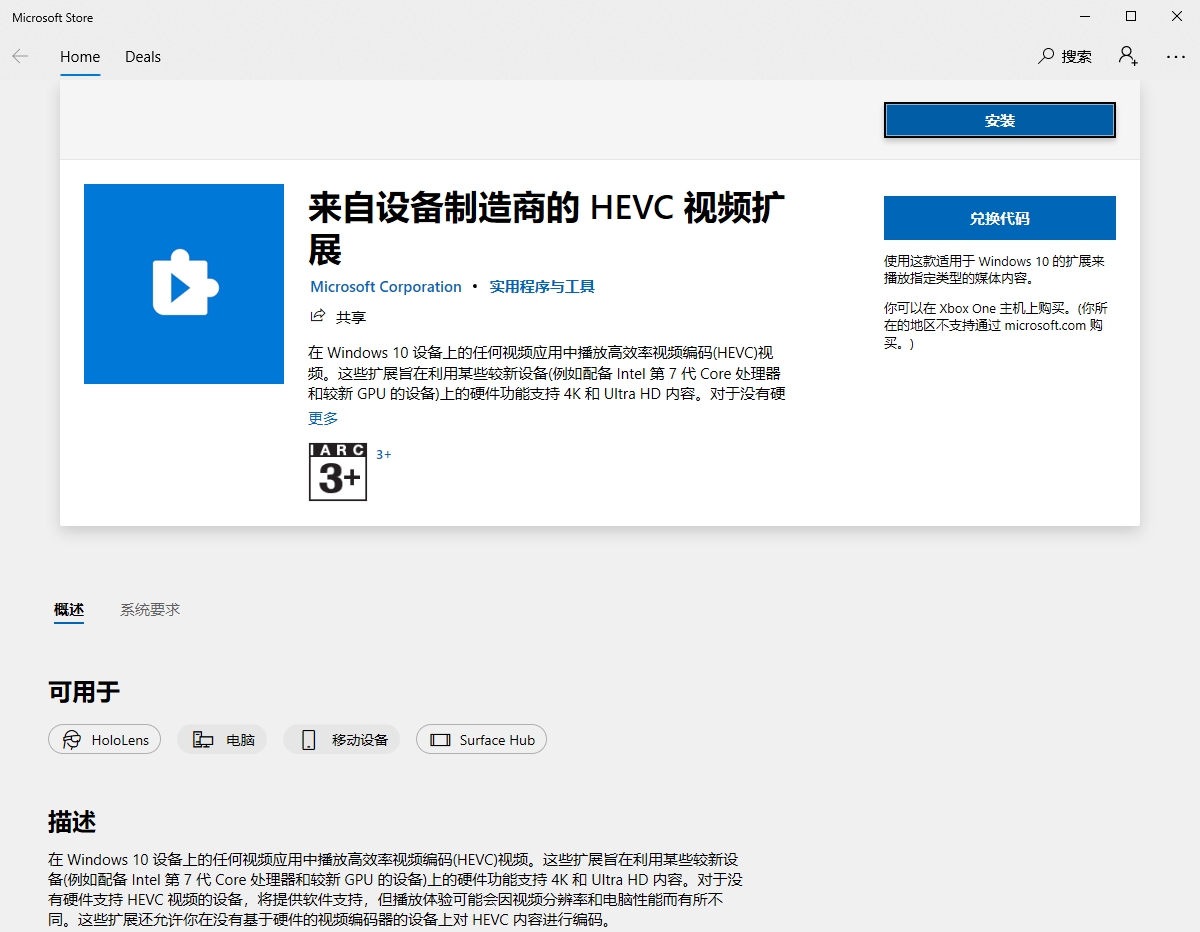The image size is (1200, 932).
Task: Select the HoloLens device chip
Action: click(104, 740)
